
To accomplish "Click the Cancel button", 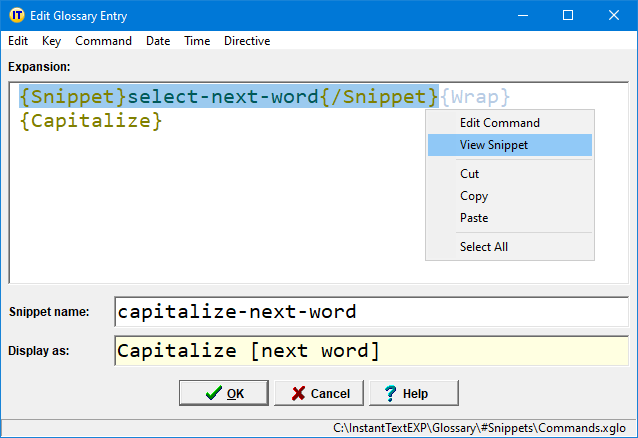I will pyautogui.click(x=319, y=393).
